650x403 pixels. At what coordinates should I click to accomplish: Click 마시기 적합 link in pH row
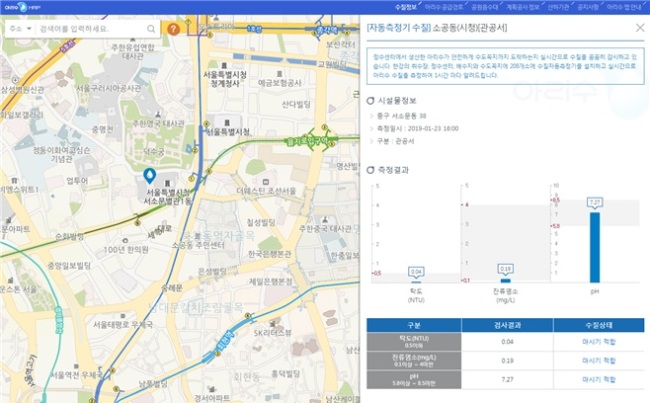tap(599, 379)
